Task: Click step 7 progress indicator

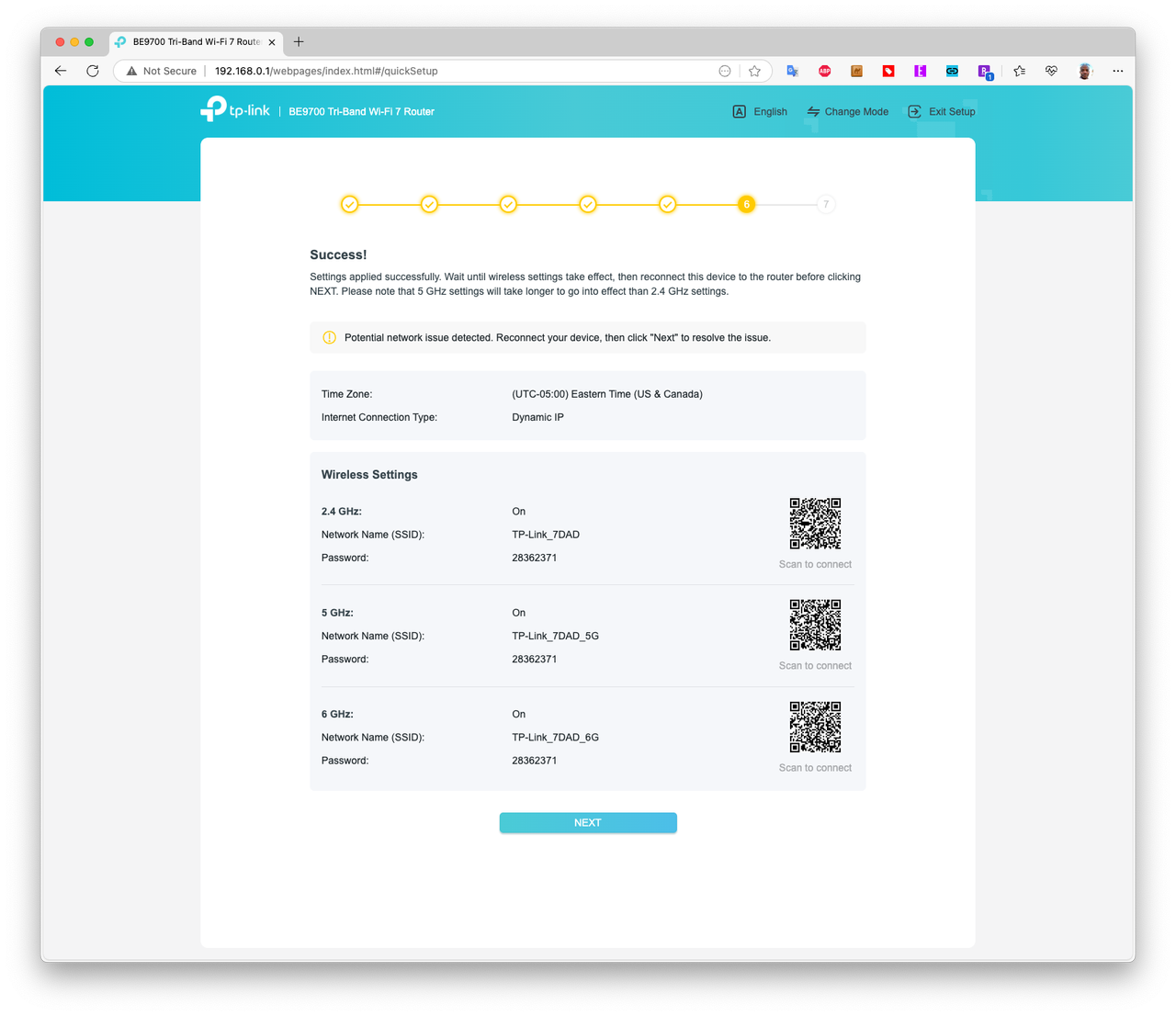Action: 826,204
